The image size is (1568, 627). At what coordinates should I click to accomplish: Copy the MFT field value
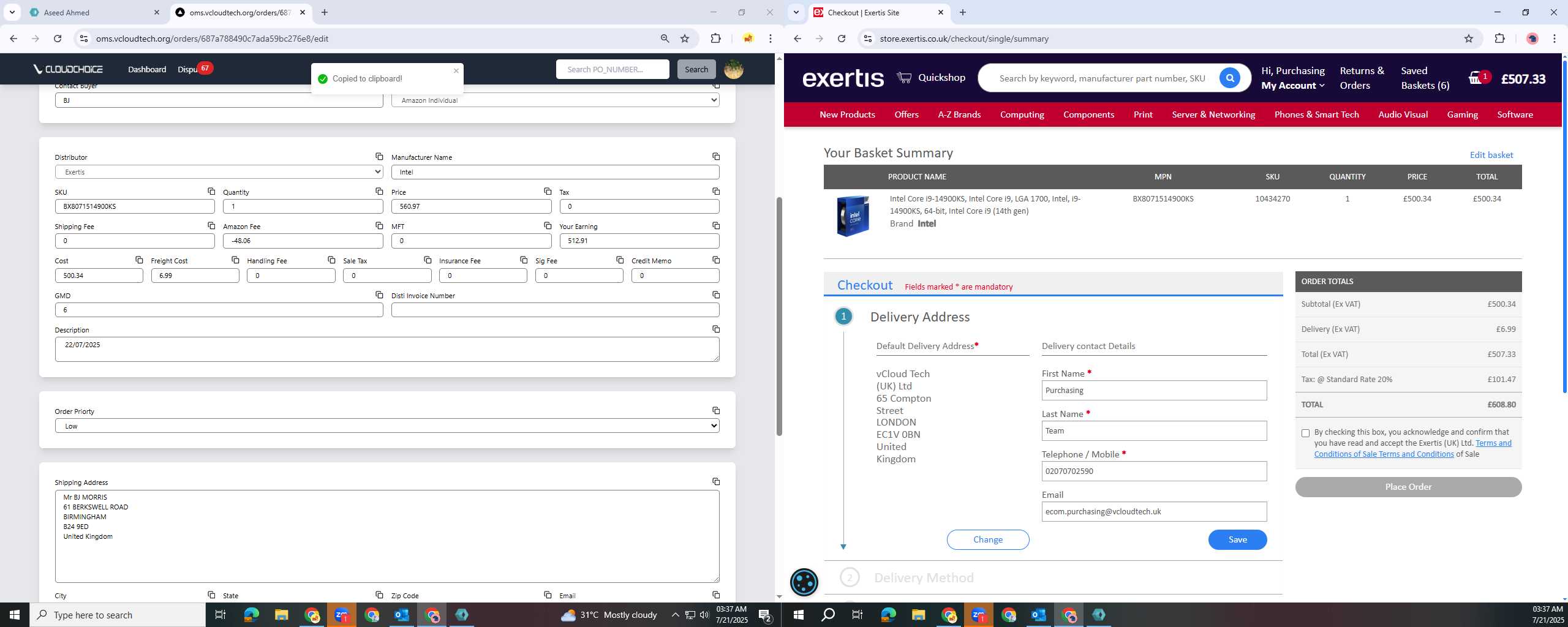point(548,225)
